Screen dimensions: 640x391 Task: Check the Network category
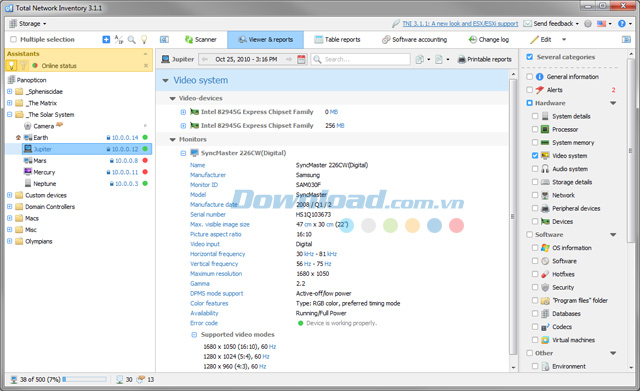point(535,195)
